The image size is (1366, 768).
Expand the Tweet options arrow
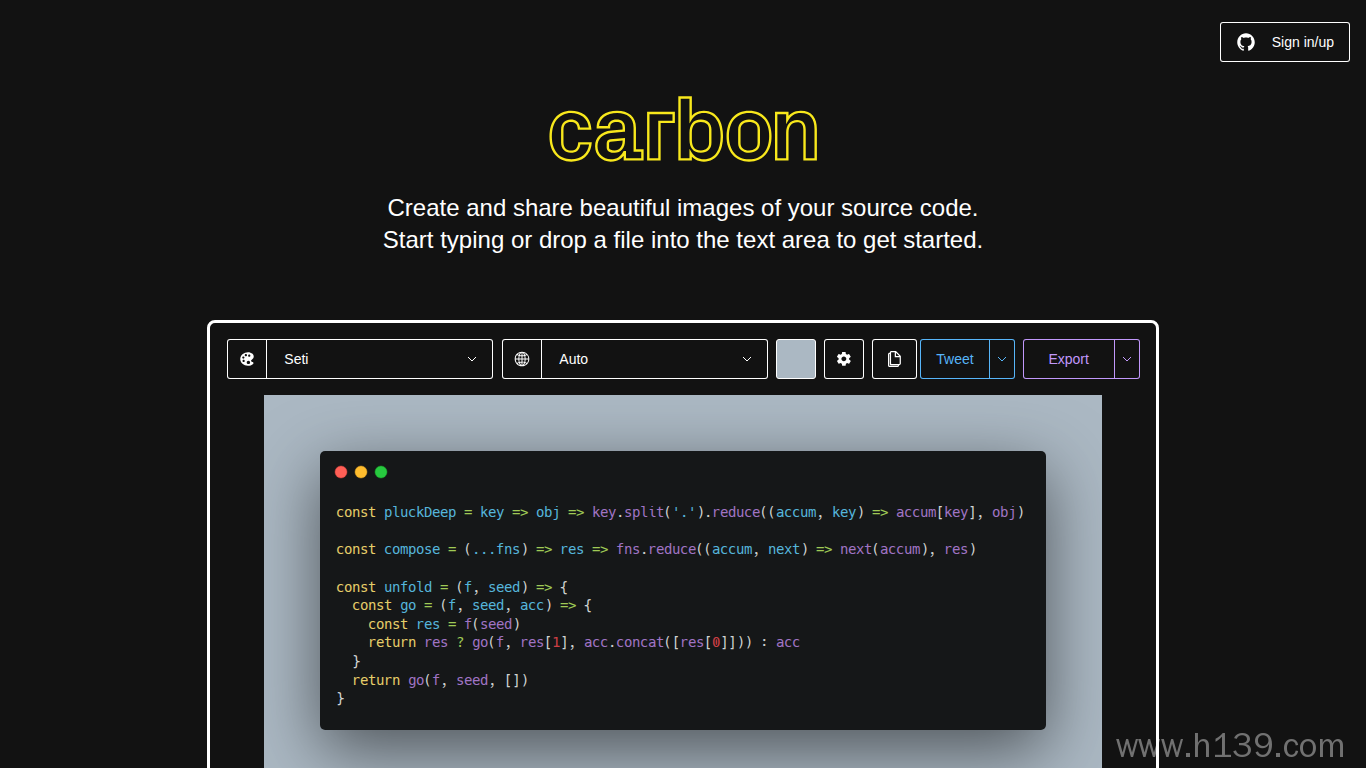click(x=1002, y=359)
